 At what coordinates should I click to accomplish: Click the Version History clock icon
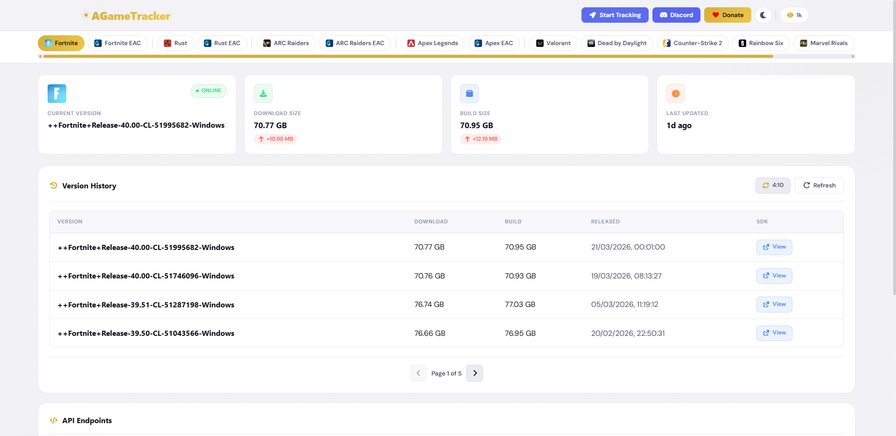[x=54, y=186]
